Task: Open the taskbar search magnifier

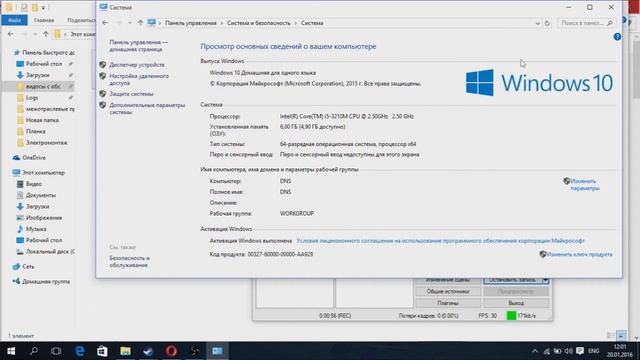Action: [x=34, y=351]
